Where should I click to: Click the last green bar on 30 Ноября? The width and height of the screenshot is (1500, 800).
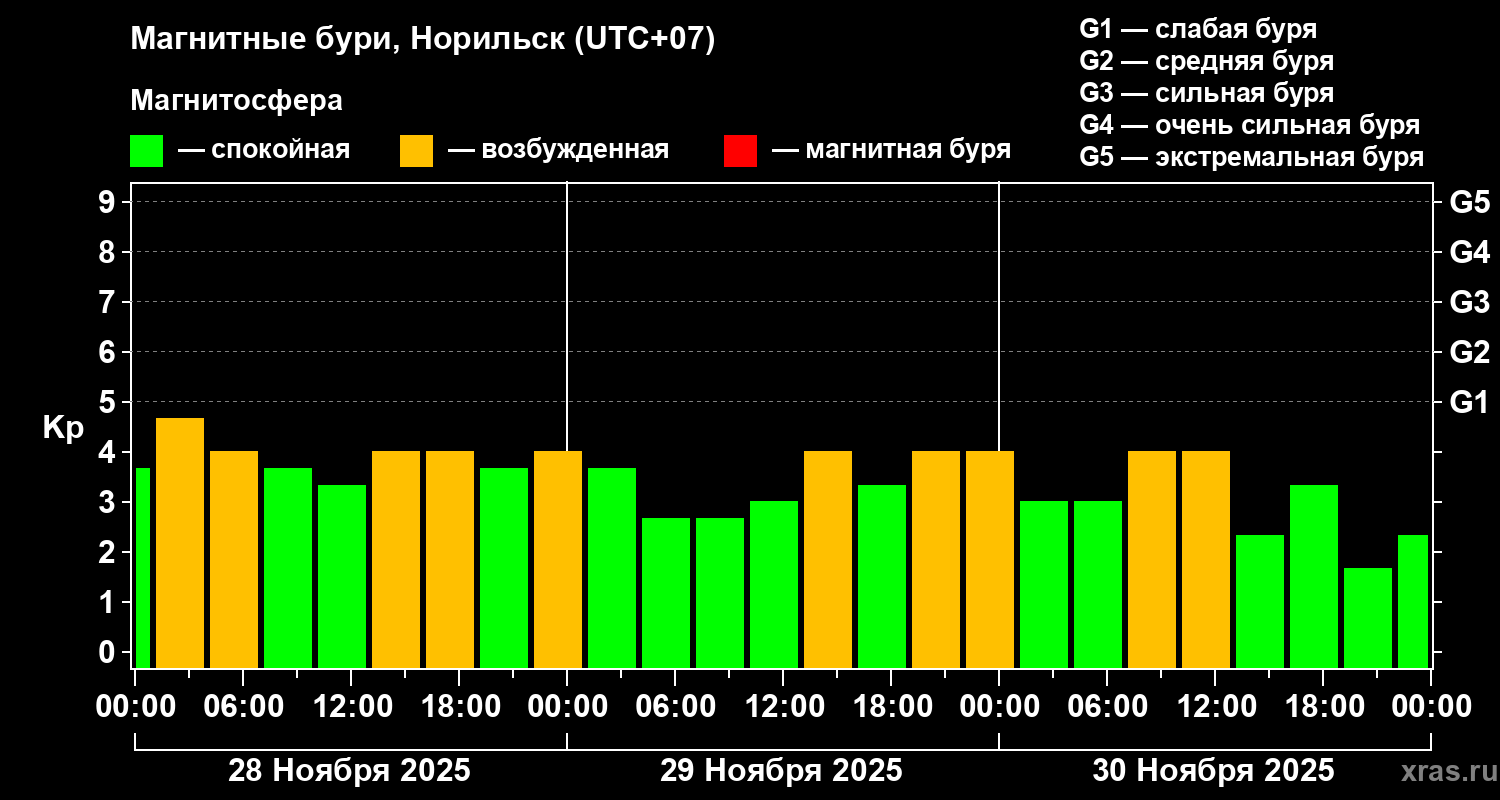coord(1413,601)
